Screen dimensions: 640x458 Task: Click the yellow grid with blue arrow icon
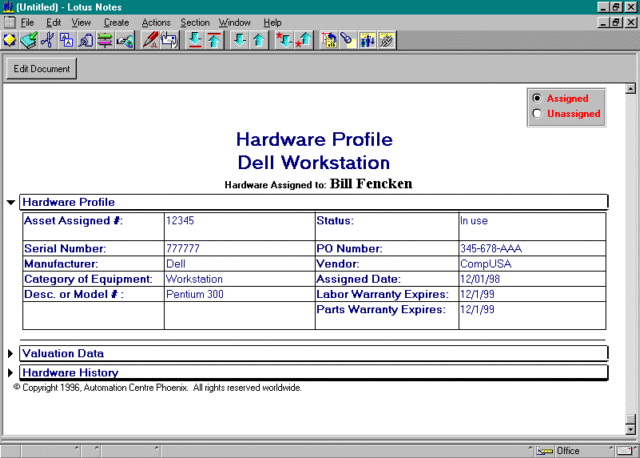pos(329,40)
